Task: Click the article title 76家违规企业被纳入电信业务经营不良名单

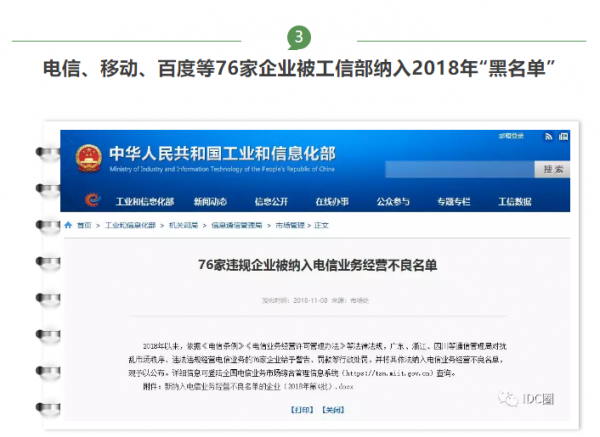Action: tap(318, 265)
